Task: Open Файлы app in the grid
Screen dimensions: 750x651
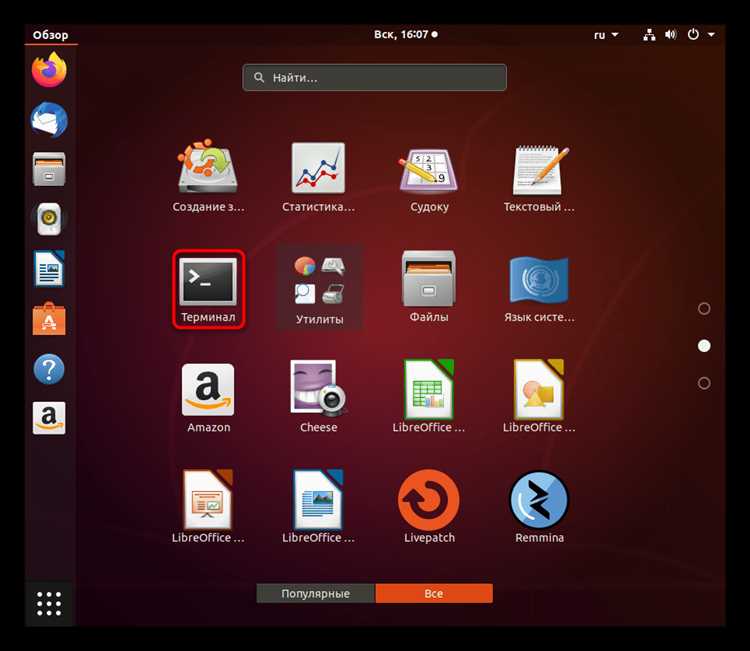Action: tap(429, 287)
